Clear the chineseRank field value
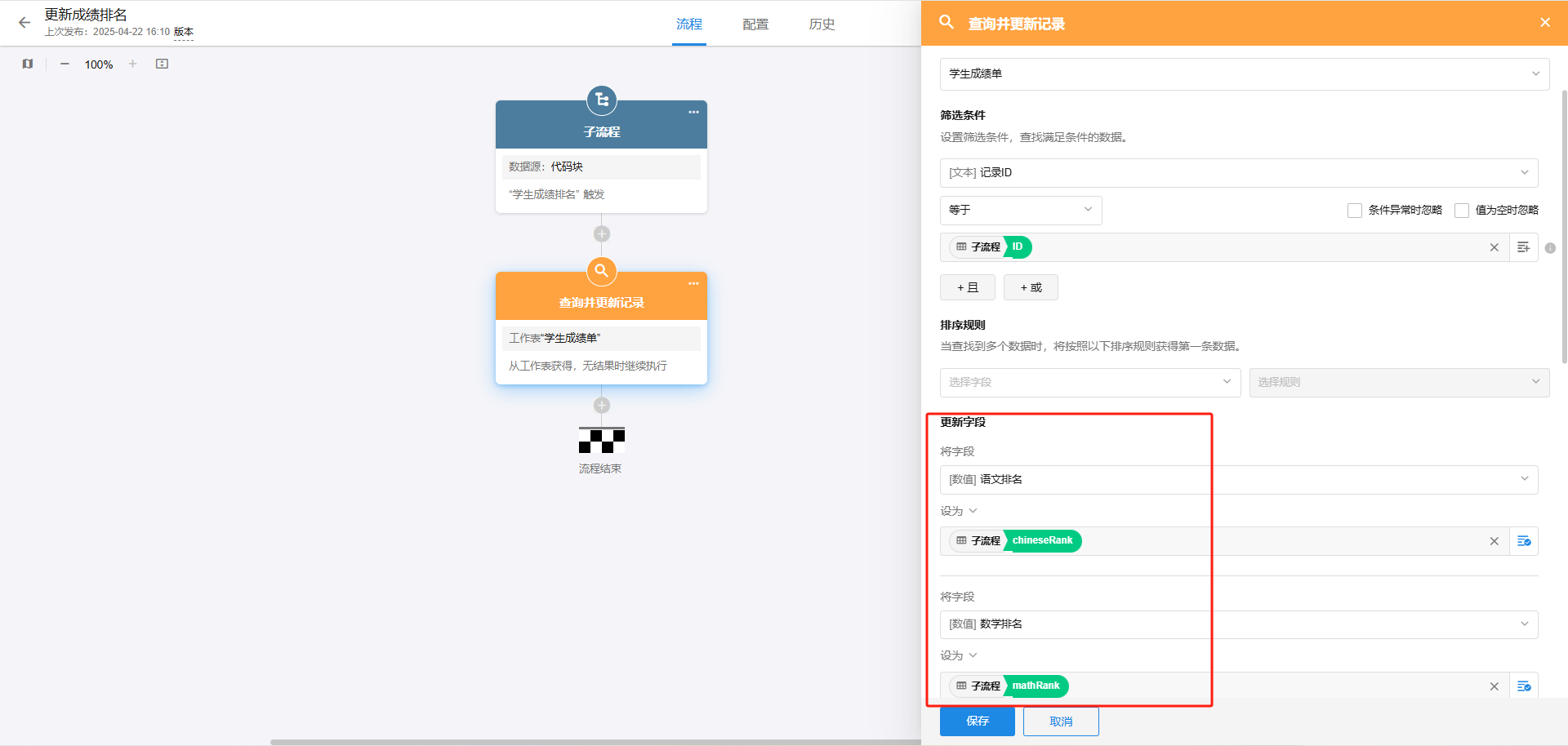Image resolution: width=1568 pixels, height=746 pixels. pyautogui.click(x=1494, y=541)
